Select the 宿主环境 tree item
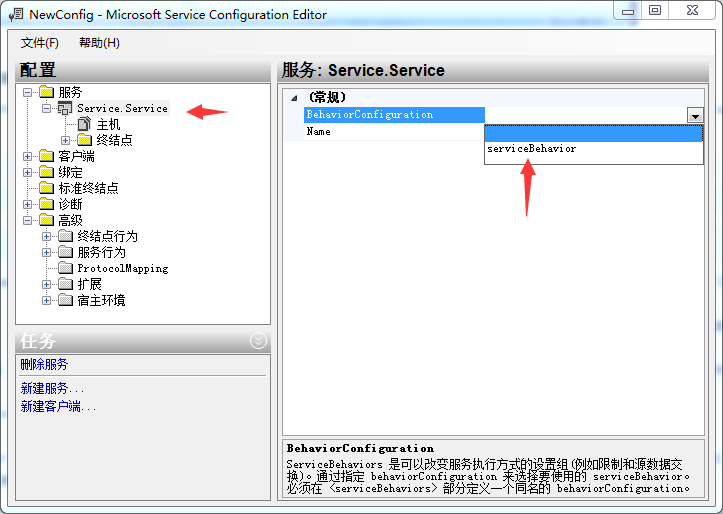723x514 pixels. click(101, 301)
